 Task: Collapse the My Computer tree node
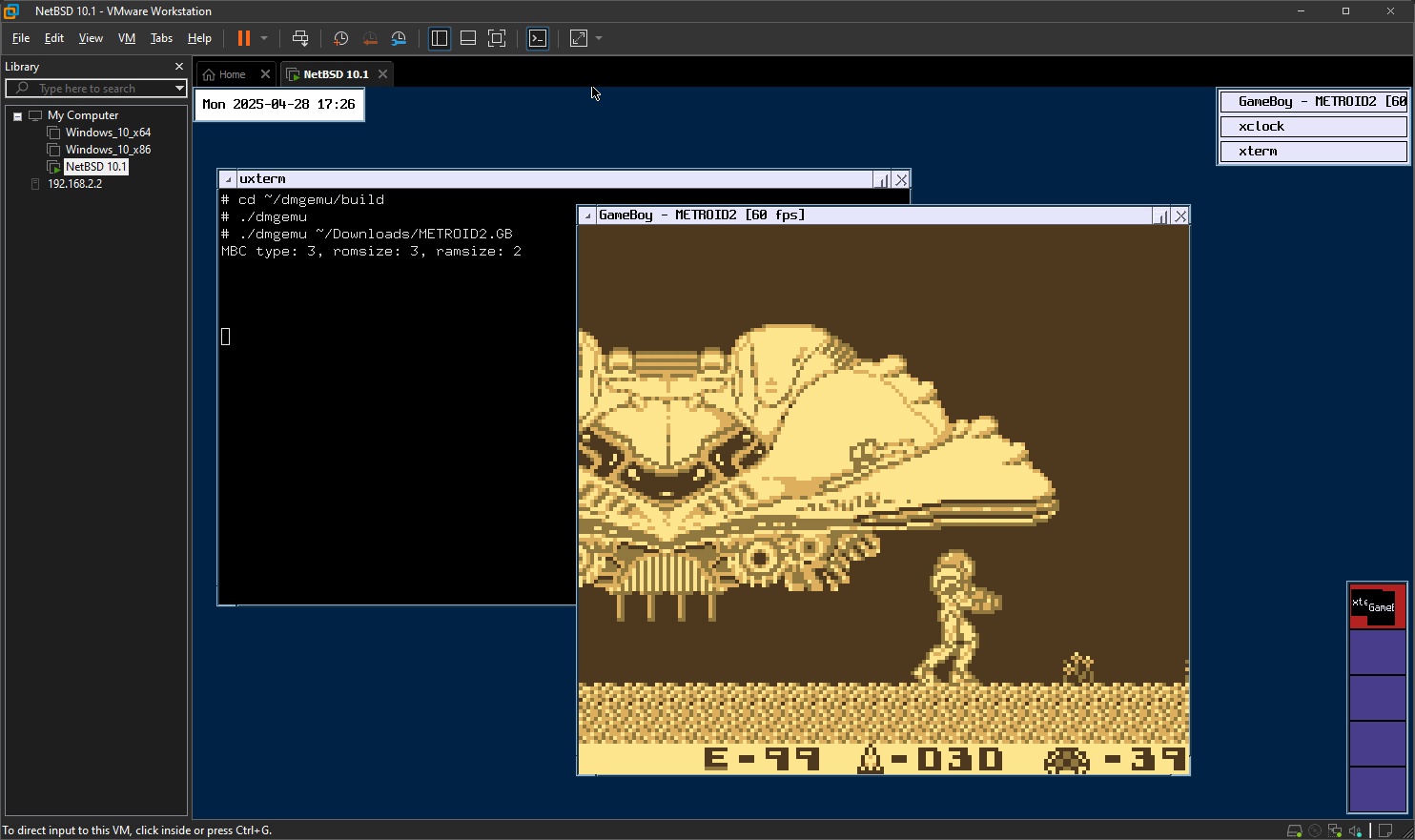[x=17, y=116]
